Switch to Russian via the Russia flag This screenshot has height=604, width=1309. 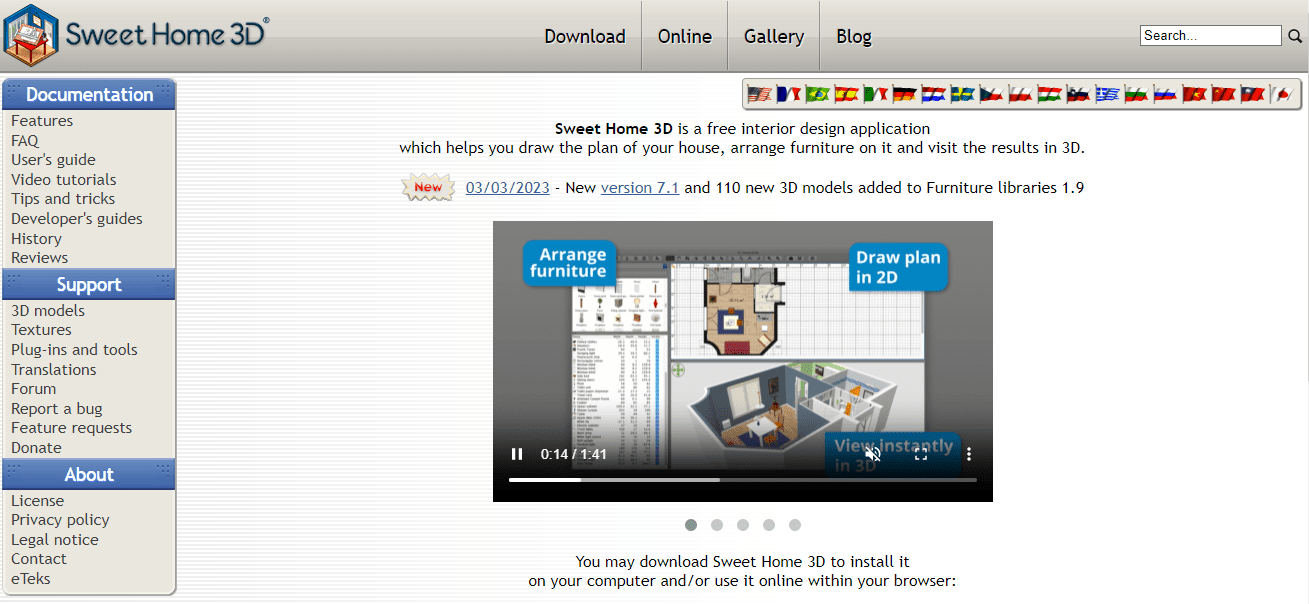[x=1165, y=94]
